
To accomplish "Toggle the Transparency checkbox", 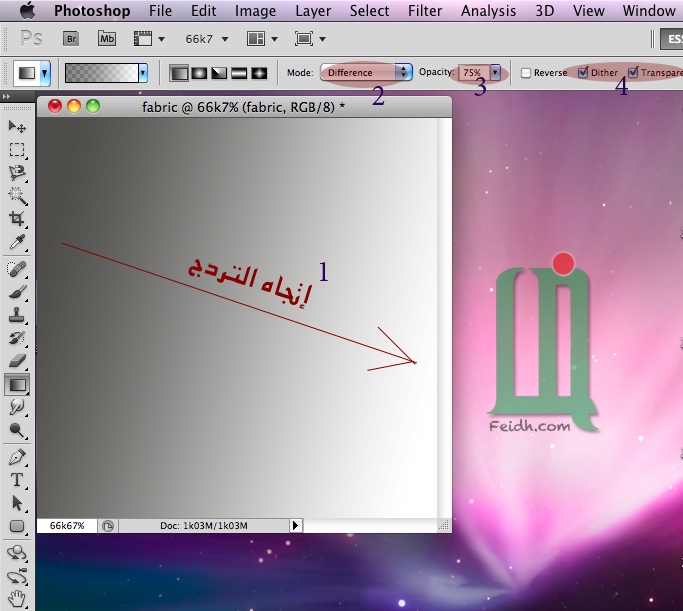I will pos(633,72).
